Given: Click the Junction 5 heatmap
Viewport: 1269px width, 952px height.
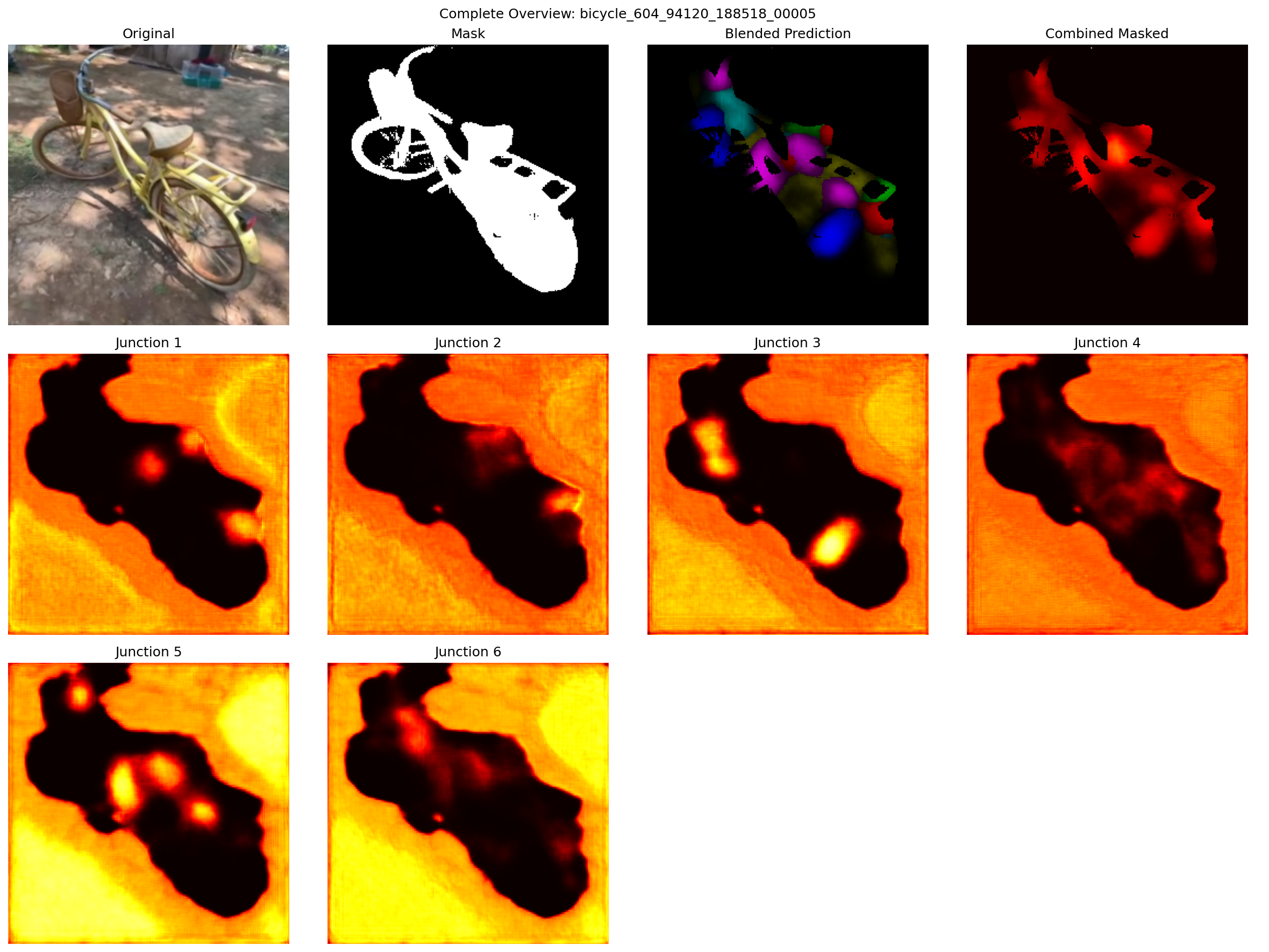Looking at the screenshot, I should point(148,804).
